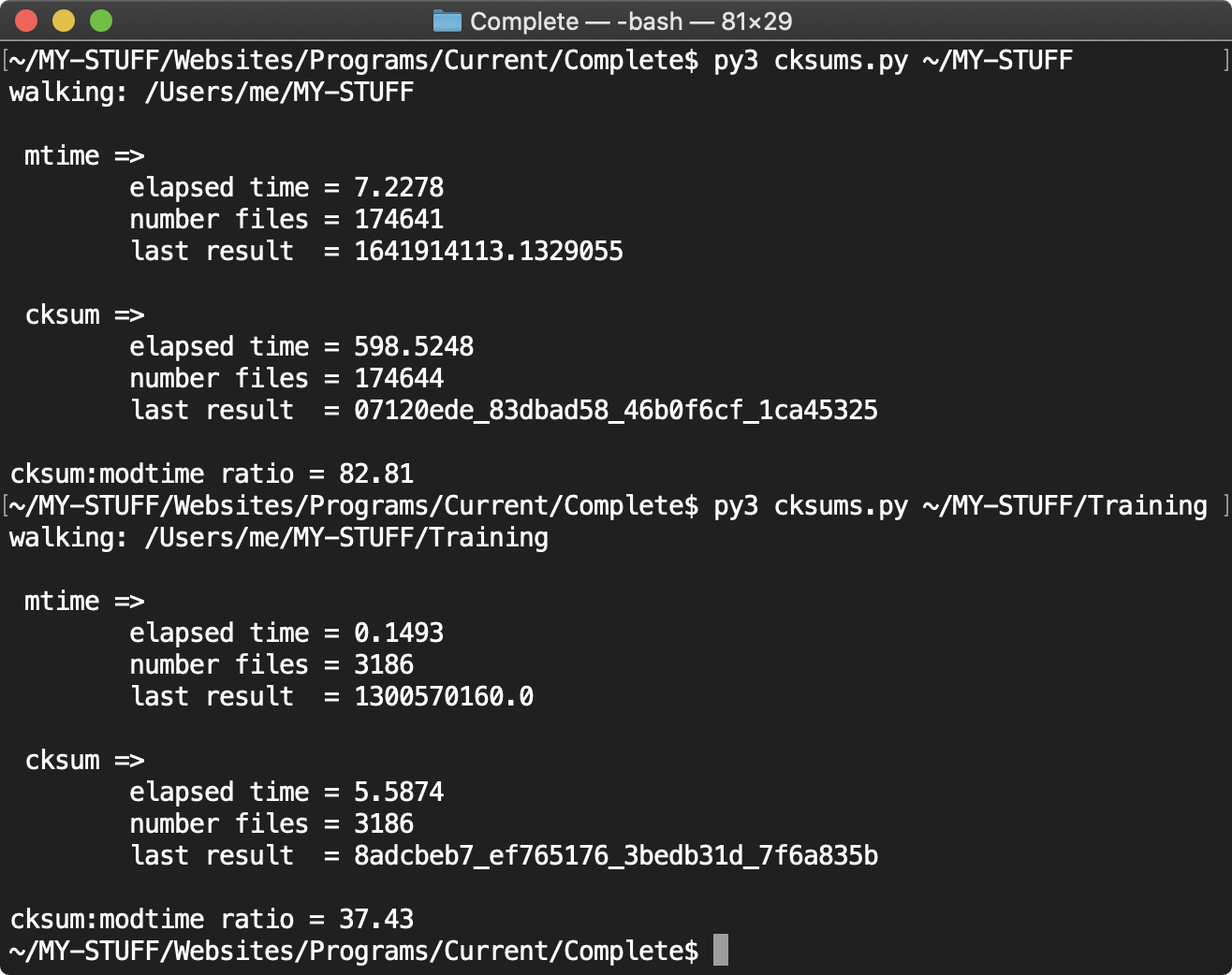
Task: Click the "walking: /Users/me/MY-STUFF/Training" output line
Action: [x=279, y=538]
